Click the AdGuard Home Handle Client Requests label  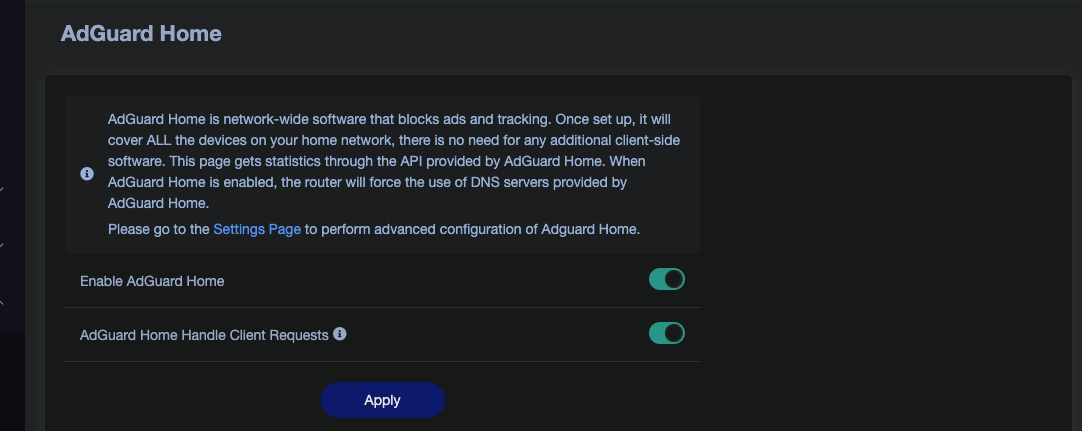click(204, 335)
